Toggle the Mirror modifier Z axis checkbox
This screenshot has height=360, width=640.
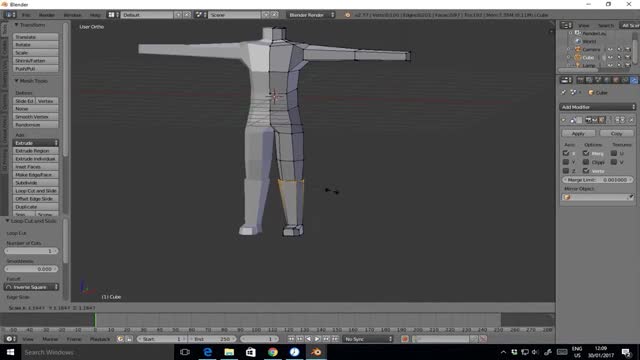[566, 171]
